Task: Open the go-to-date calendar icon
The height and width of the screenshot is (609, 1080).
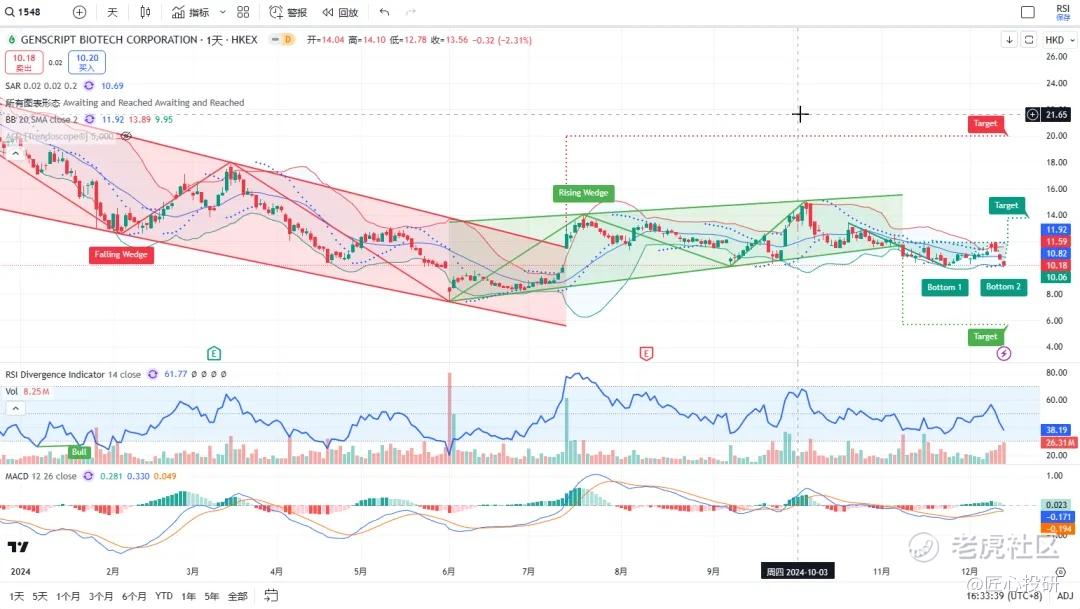Action: 271,595
